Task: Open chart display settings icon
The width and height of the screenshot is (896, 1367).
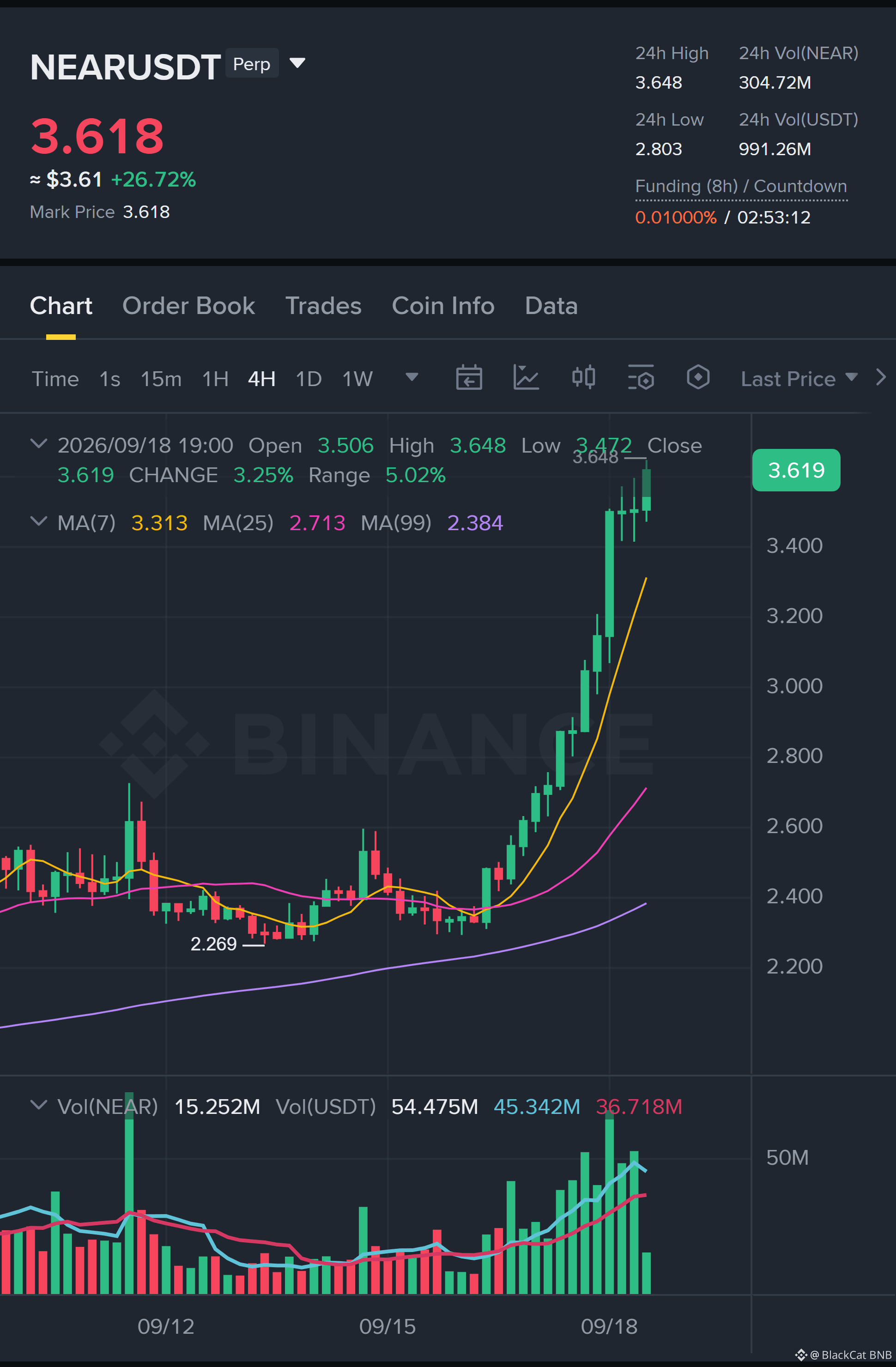Action: tap(641, 377)
